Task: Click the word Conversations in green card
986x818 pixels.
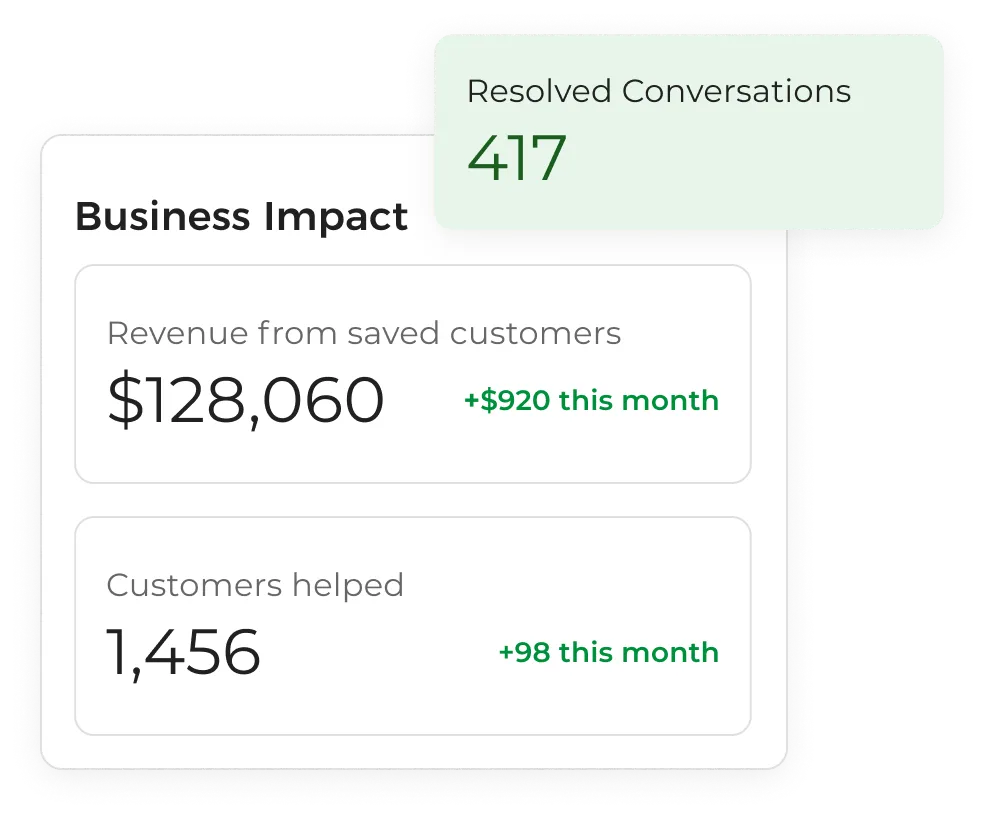Action: [736, 91]
